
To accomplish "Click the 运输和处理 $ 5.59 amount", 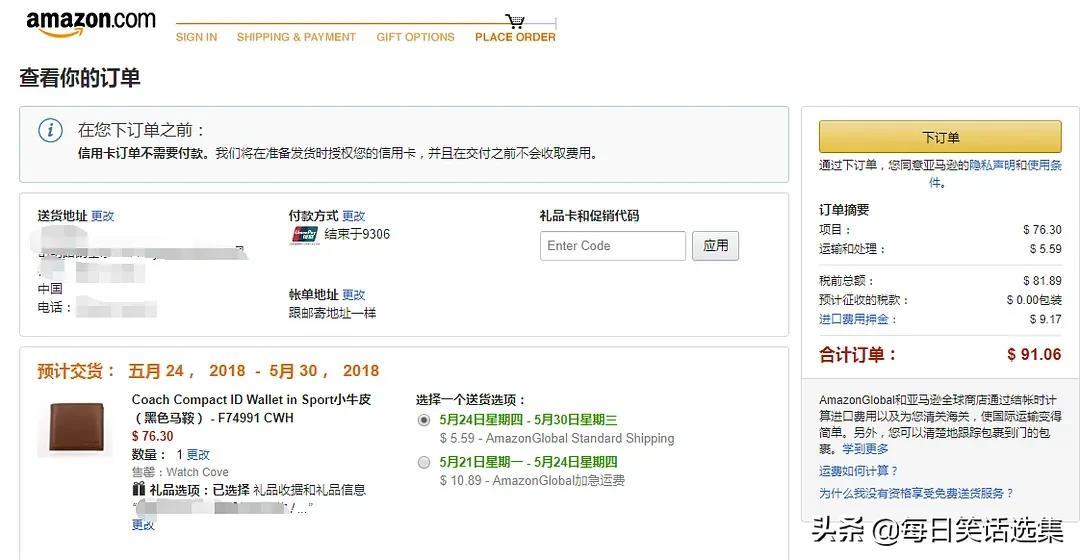I will click(x=1046, y=249).
